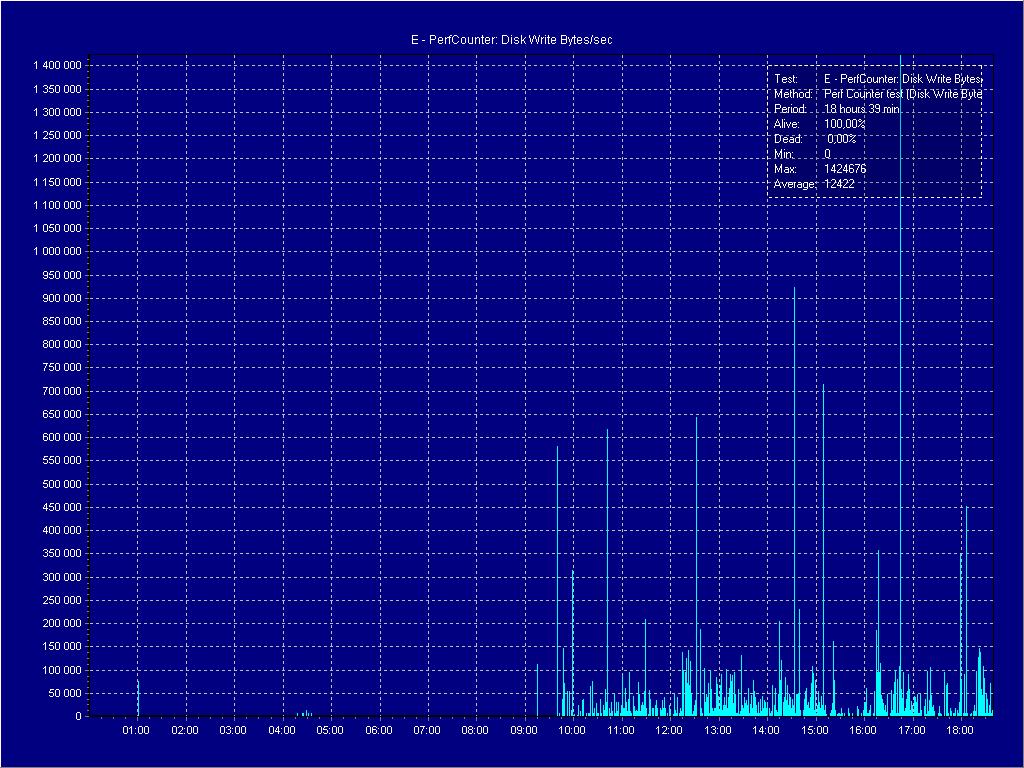
Task: Click the 18:00 time axis label
Action: coord(960,731)
